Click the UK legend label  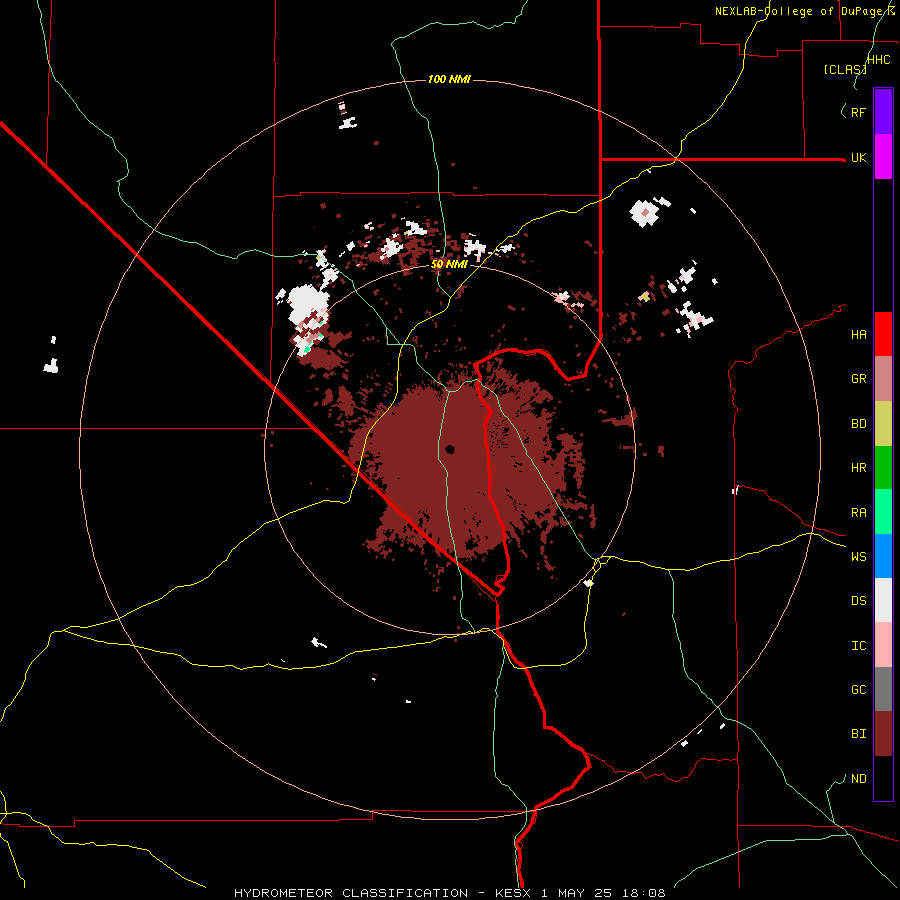point(858,157)
